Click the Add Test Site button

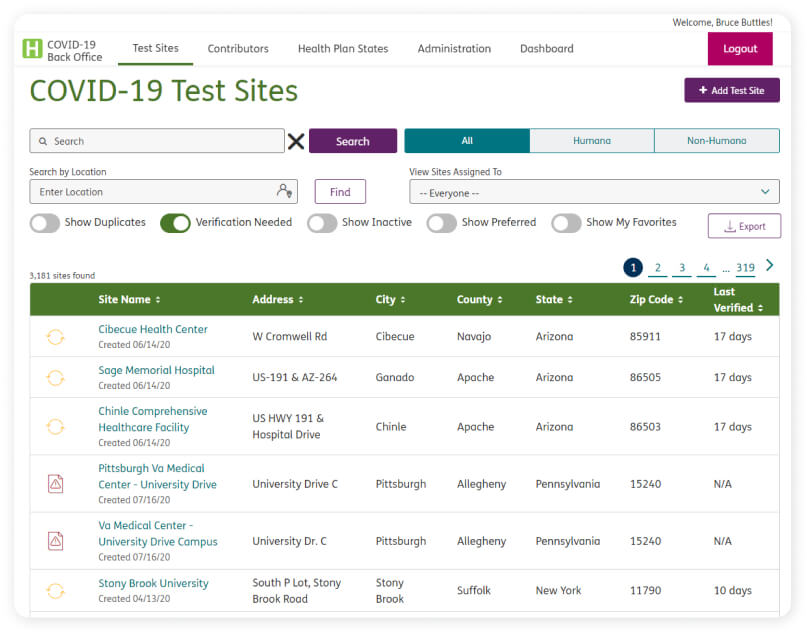point(732,90)
